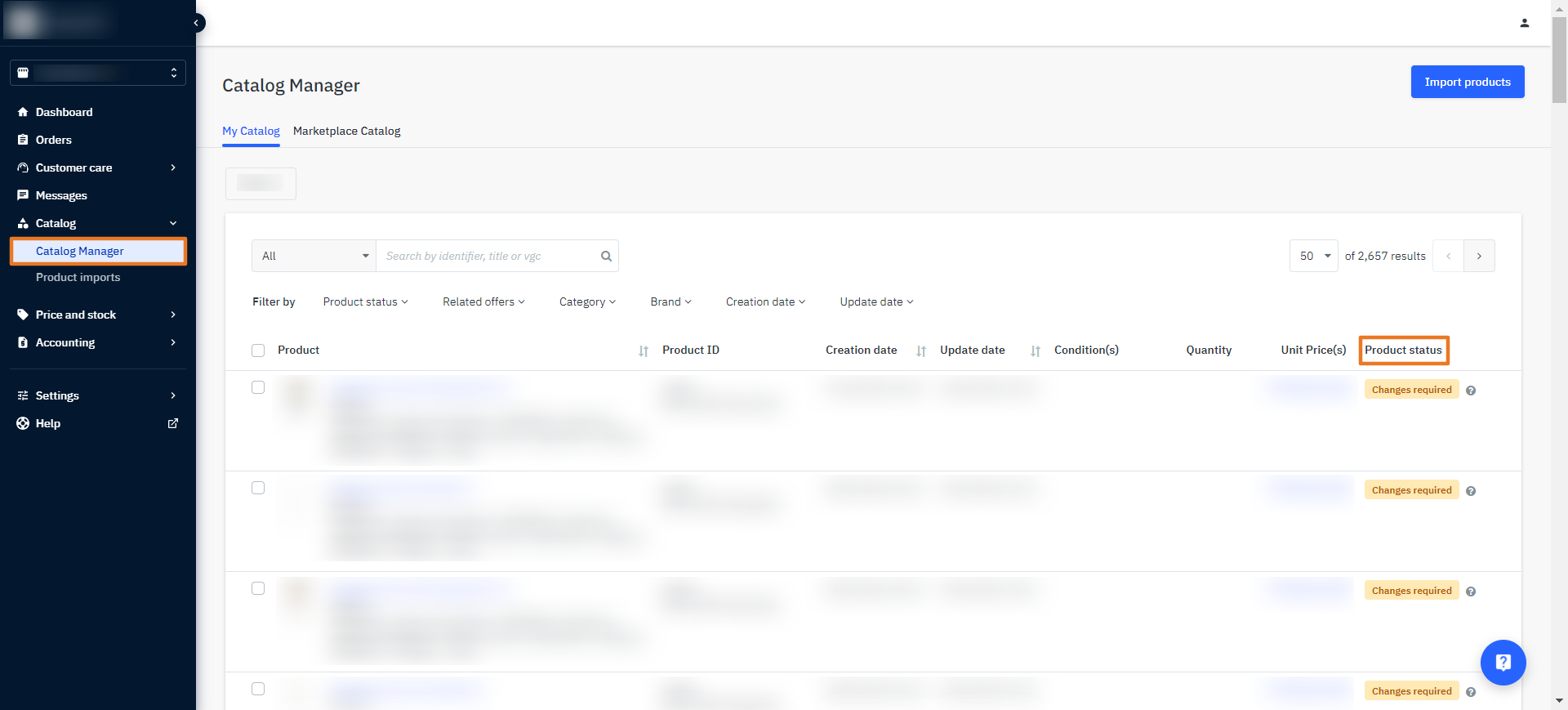The image size is (1568, 710).
Task: Open Product imports in the sidebar
Action: coord(78,277)
